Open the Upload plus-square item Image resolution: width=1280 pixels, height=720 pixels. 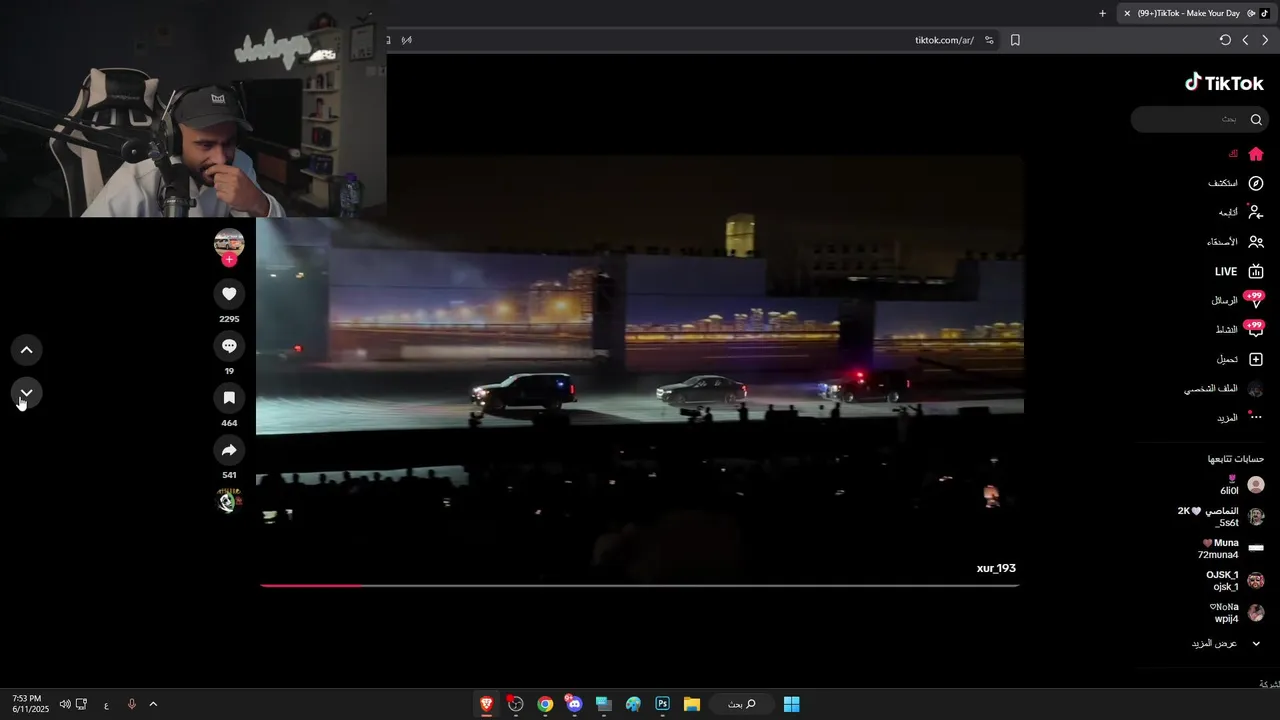[x=1240, y=359]
